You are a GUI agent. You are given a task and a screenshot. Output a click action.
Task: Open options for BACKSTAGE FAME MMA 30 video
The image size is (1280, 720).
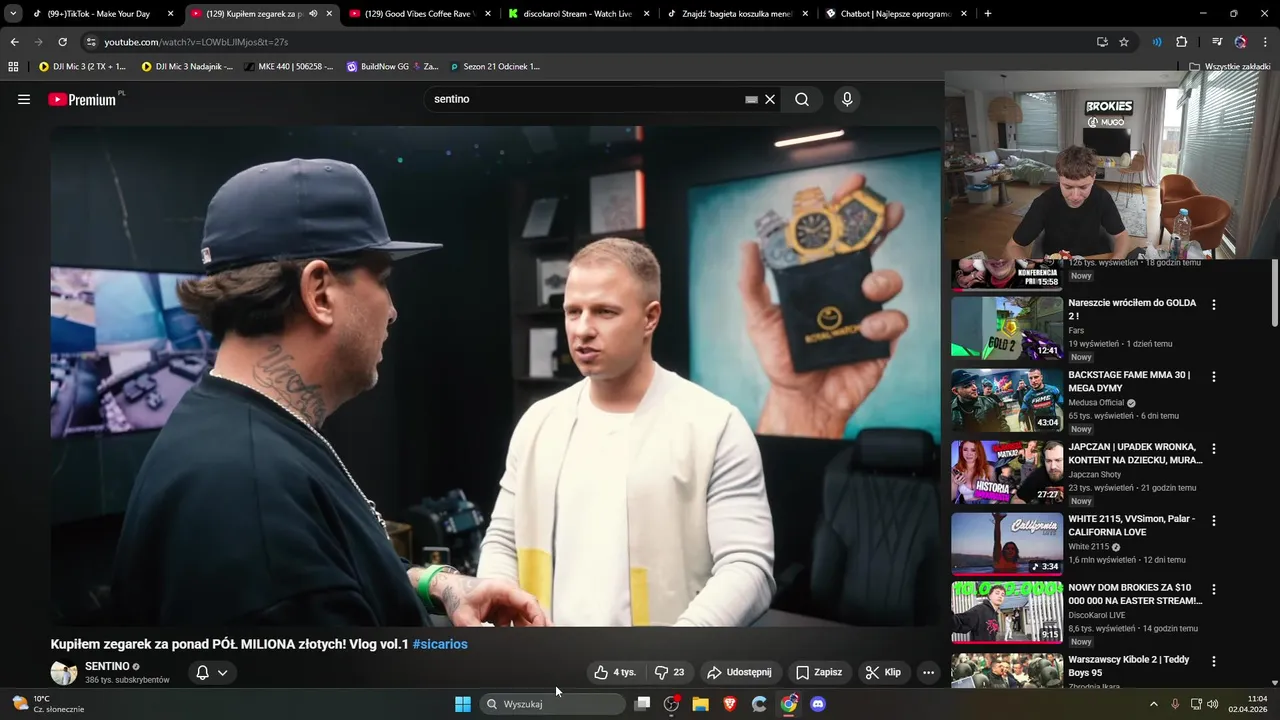click(1214, 376)
